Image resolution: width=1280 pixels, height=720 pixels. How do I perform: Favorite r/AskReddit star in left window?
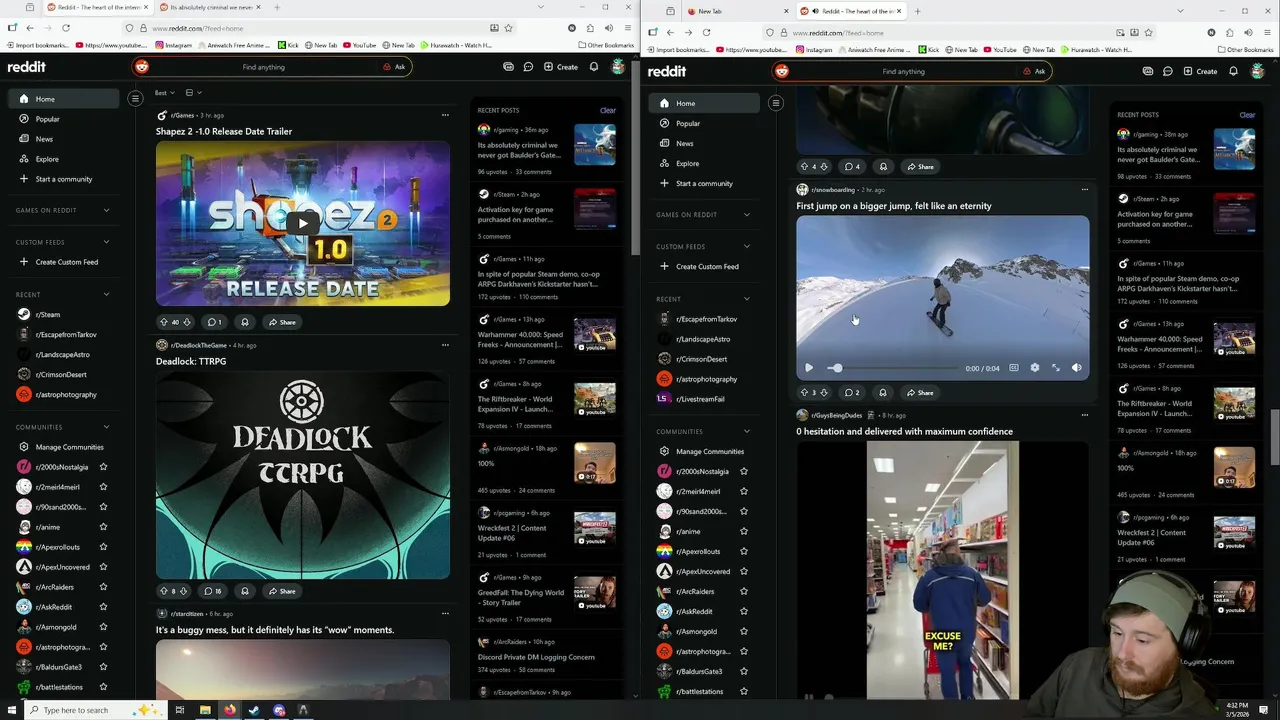103,607
